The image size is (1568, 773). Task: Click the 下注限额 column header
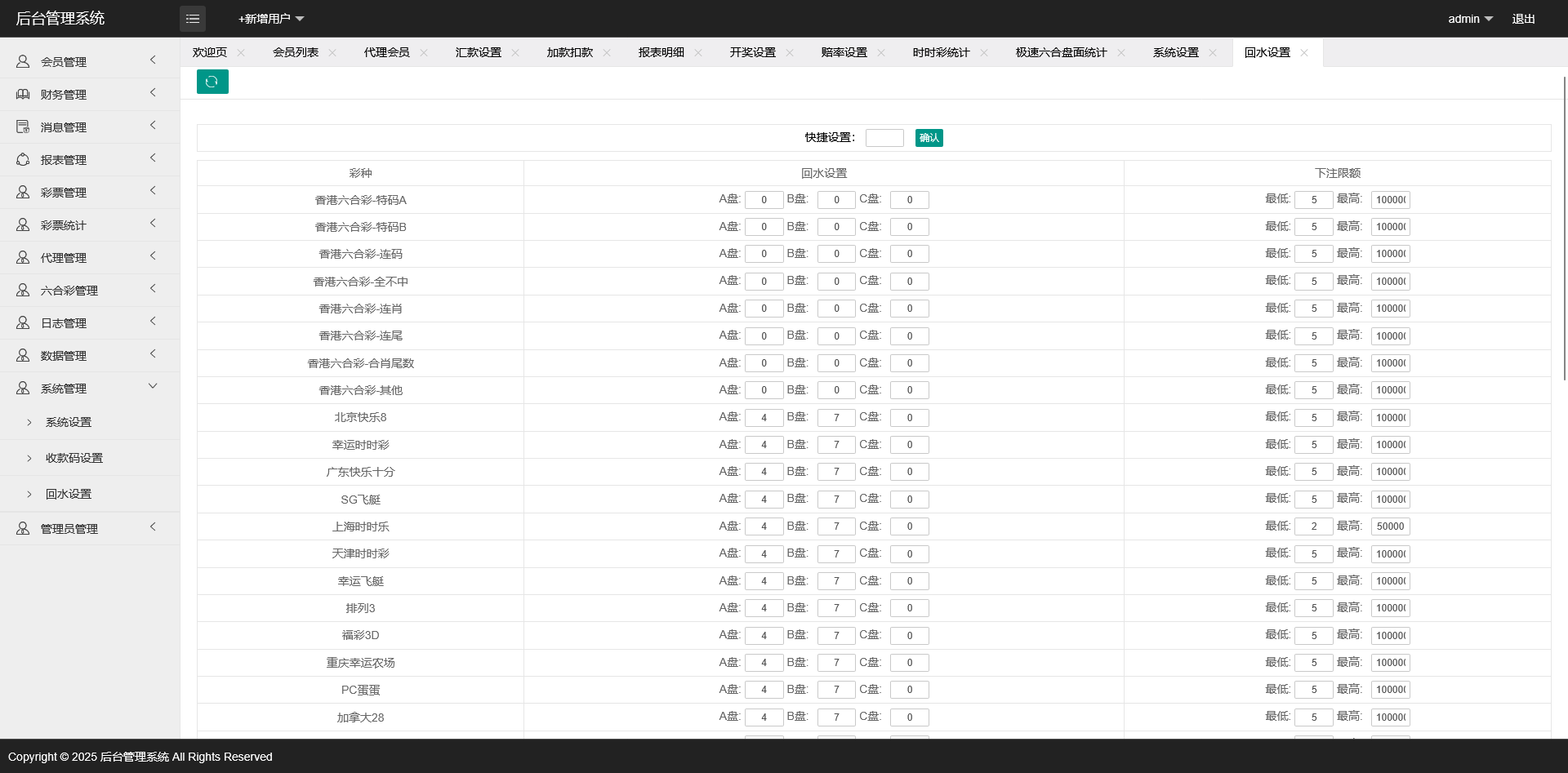click(1338, 173)
